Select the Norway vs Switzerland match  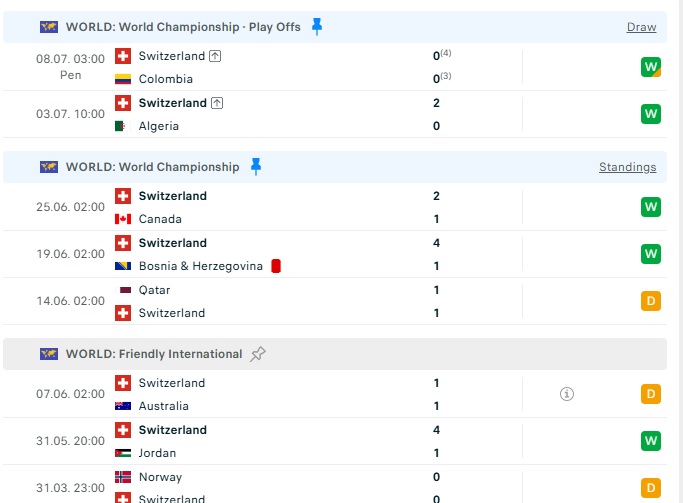click(335, 486)
